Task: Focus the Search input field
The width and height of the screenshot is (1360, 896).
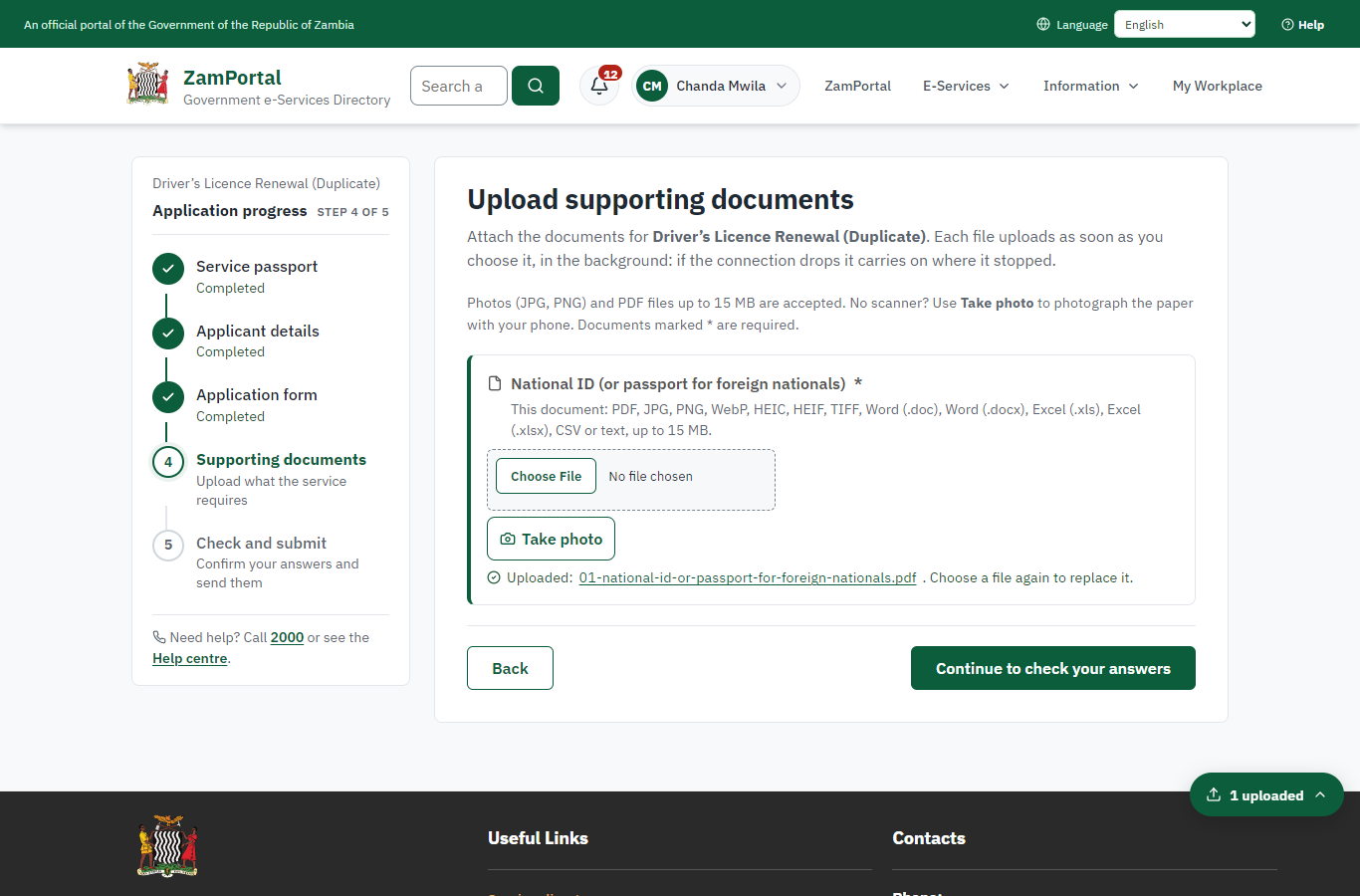Action: tap(459, 86)
